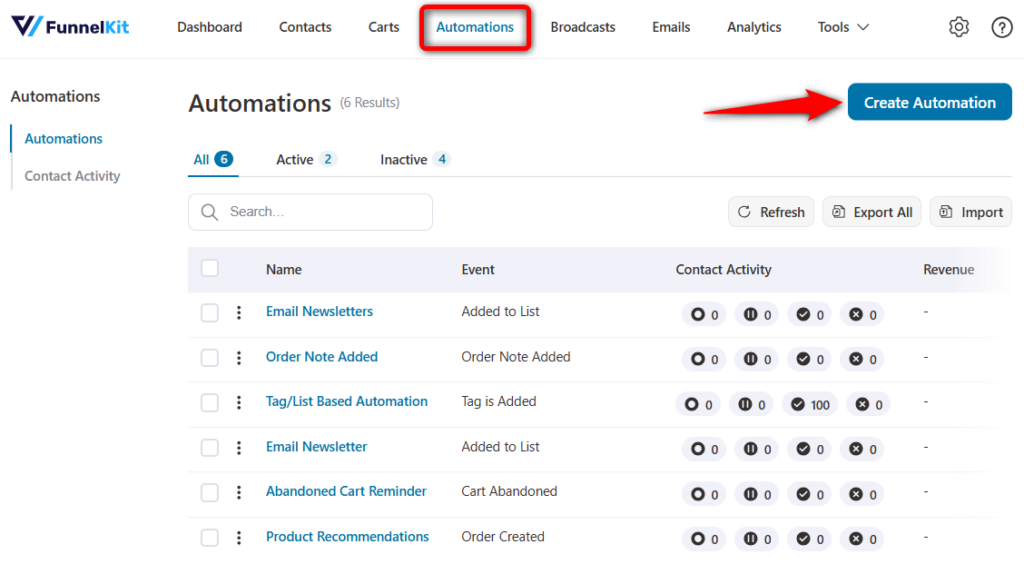Click the Refresh button

[771, 212]
